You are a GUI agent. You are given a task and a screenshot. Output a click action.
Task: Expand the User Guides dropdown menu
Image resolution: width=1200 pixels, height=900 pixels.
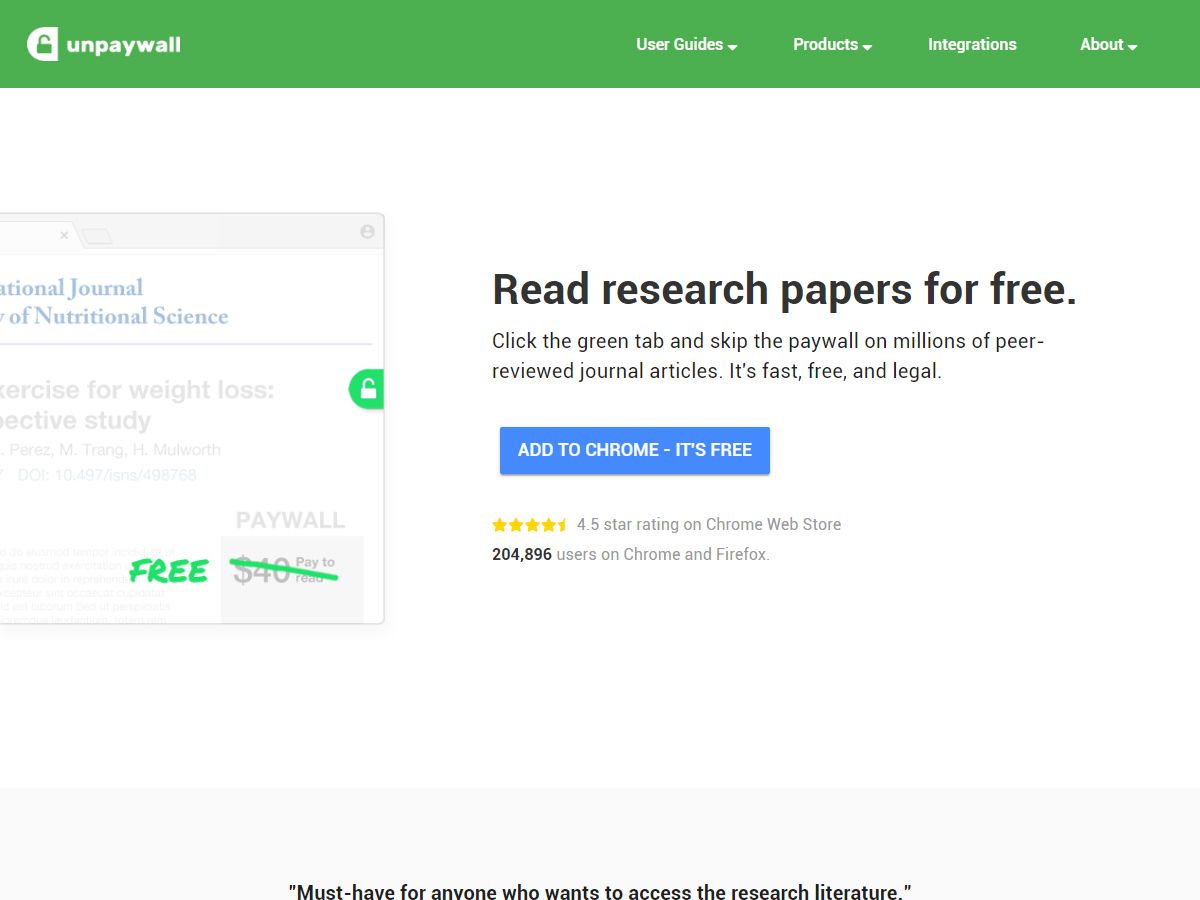[x=686, y=45]
